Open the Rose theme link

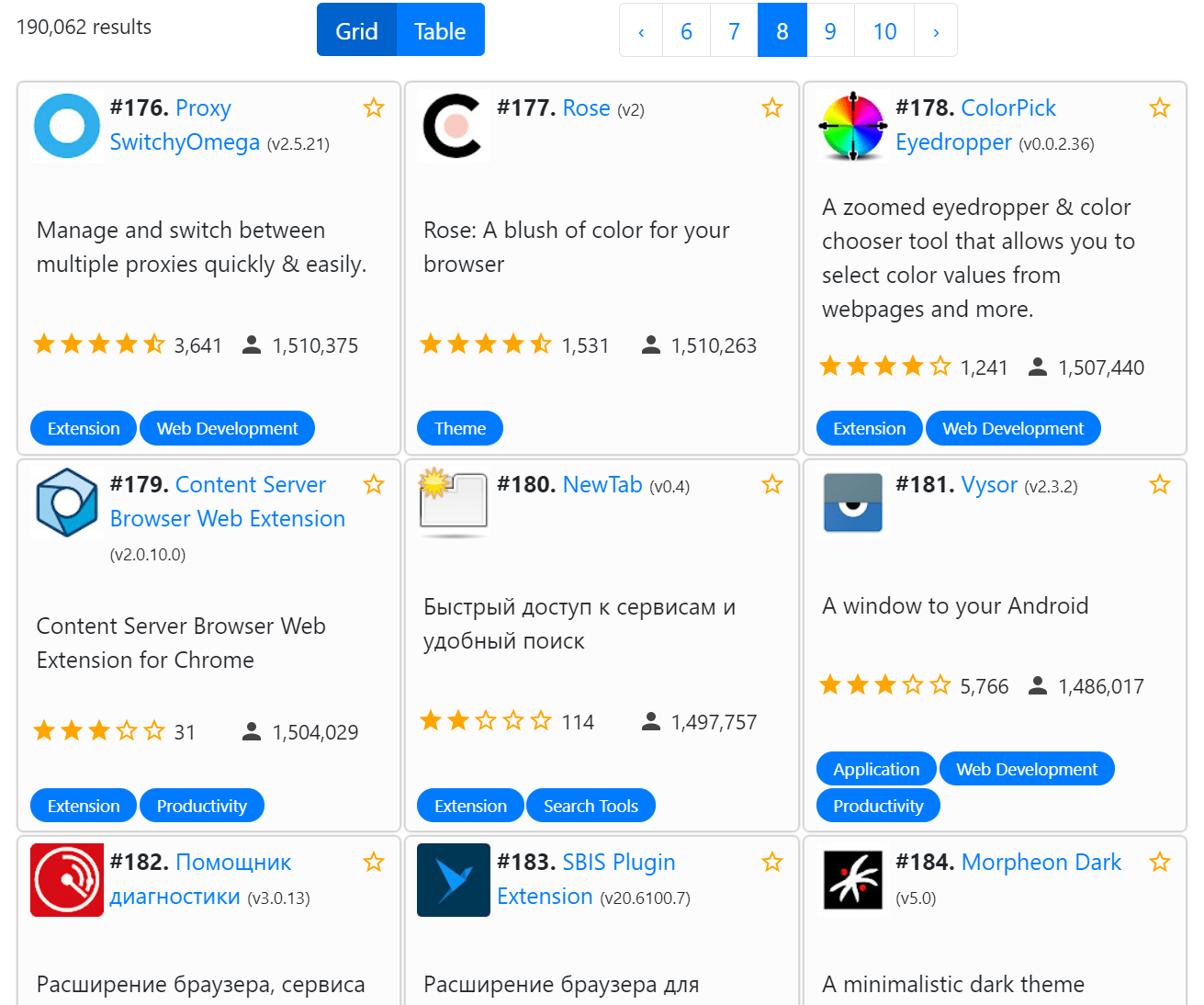point(586,108)
